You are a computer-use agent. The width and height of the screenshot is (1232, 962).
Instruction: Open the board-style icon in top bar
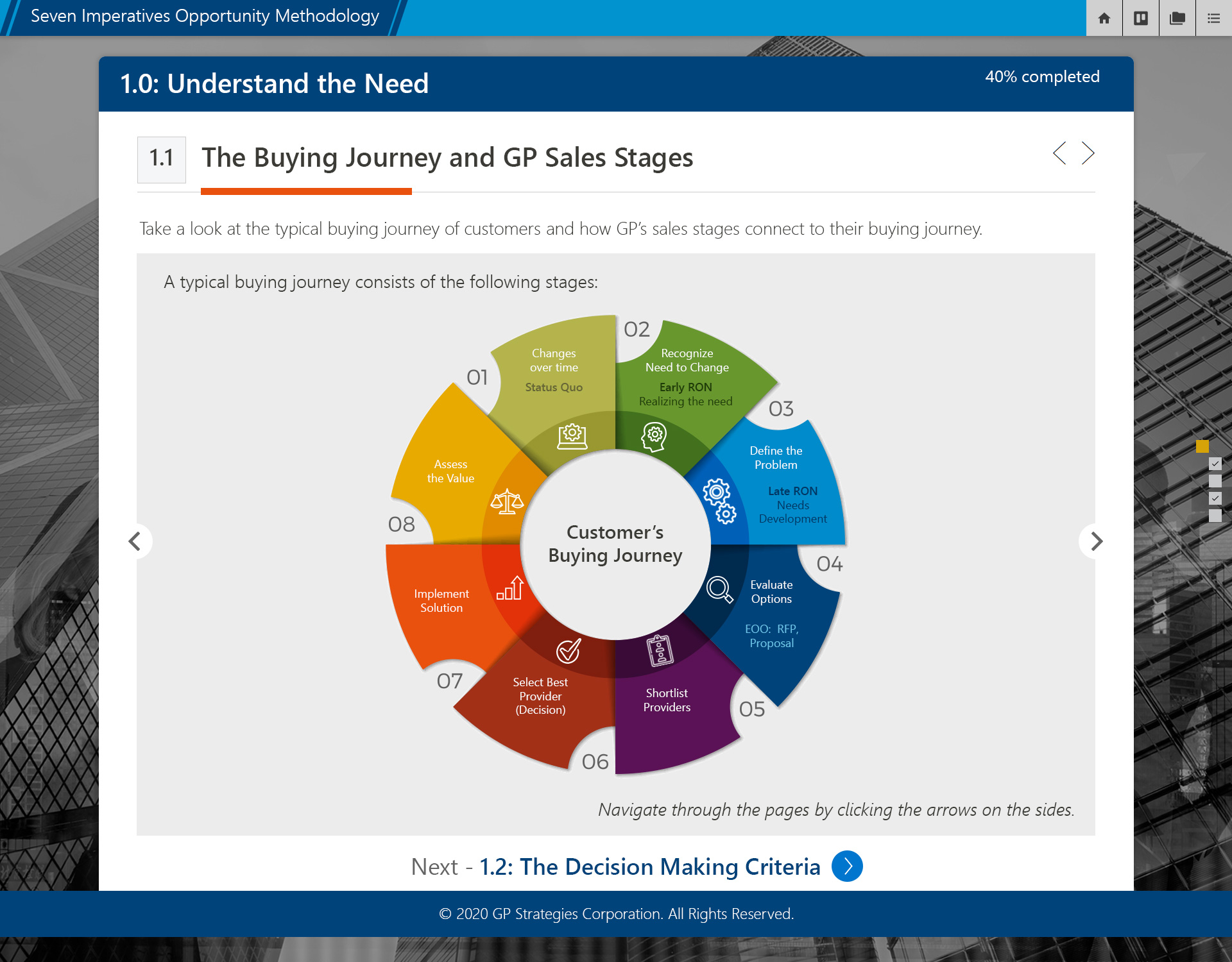pyautogui.click(x=1140, y=18)
